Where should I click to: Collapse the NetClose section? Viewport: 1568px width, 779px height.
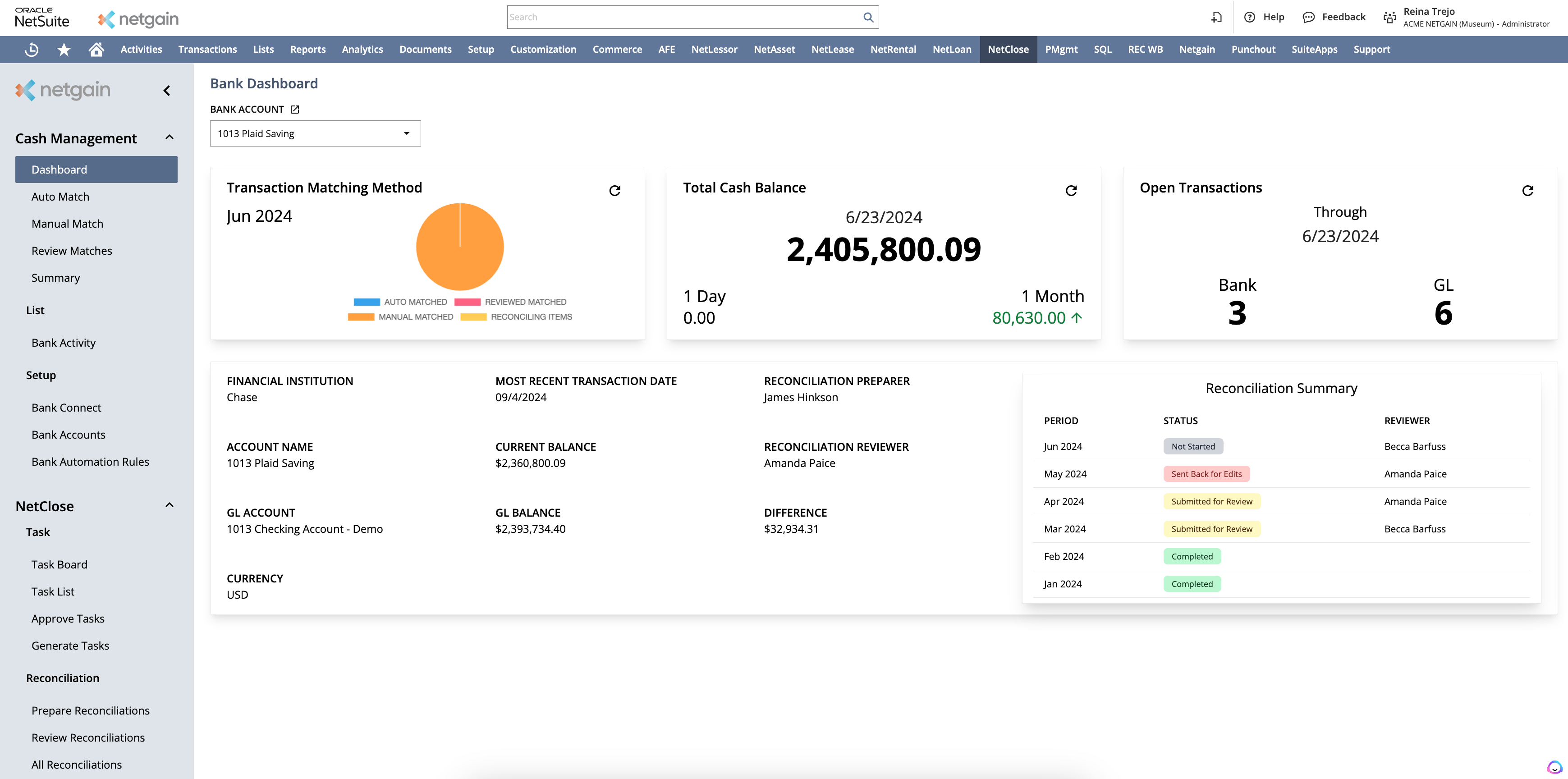169,504
